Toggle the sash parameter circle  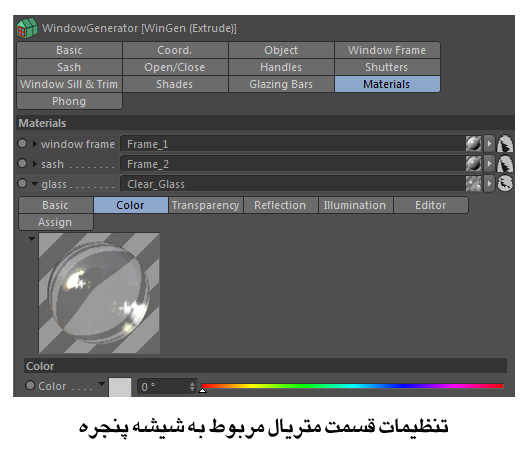coord(22,163)
